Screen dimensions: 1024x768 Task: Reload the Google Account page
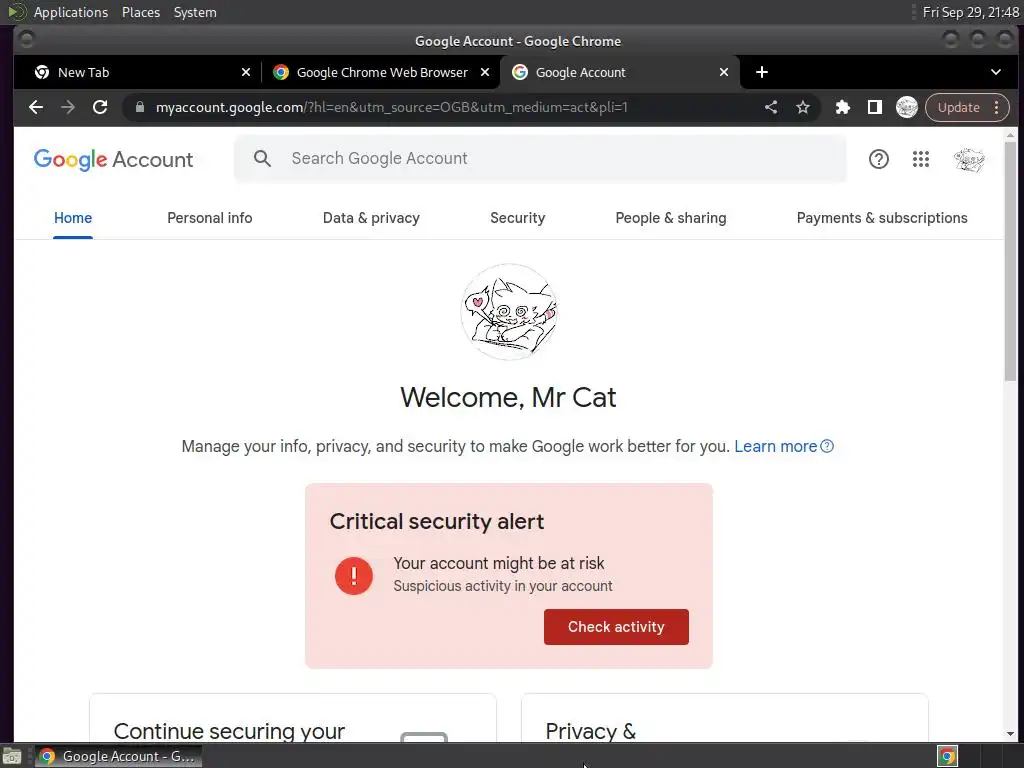100,107
